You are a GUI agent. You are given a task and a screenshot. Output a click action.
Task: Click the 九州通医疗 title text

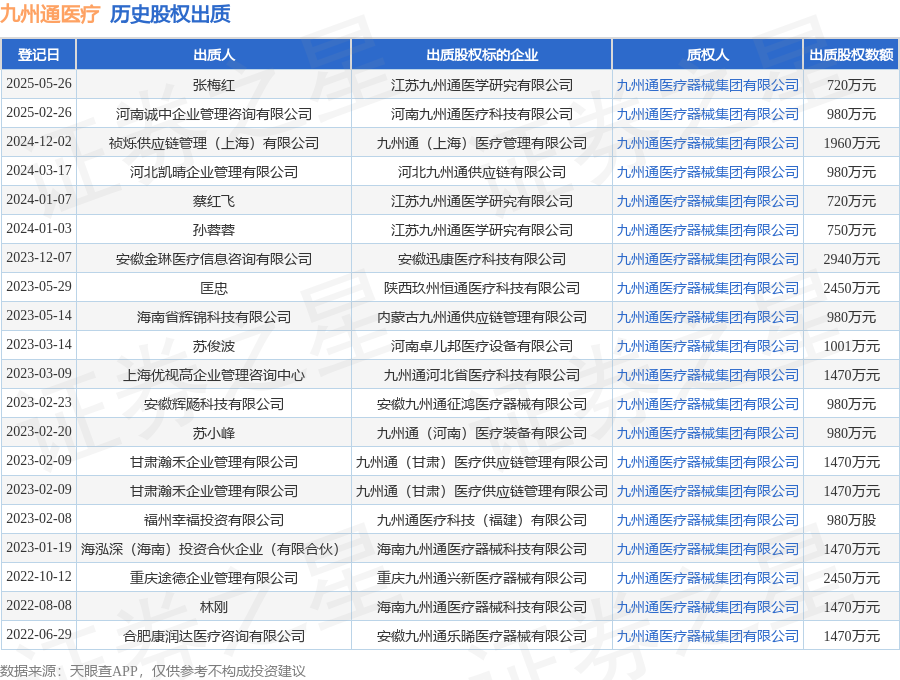51,14
